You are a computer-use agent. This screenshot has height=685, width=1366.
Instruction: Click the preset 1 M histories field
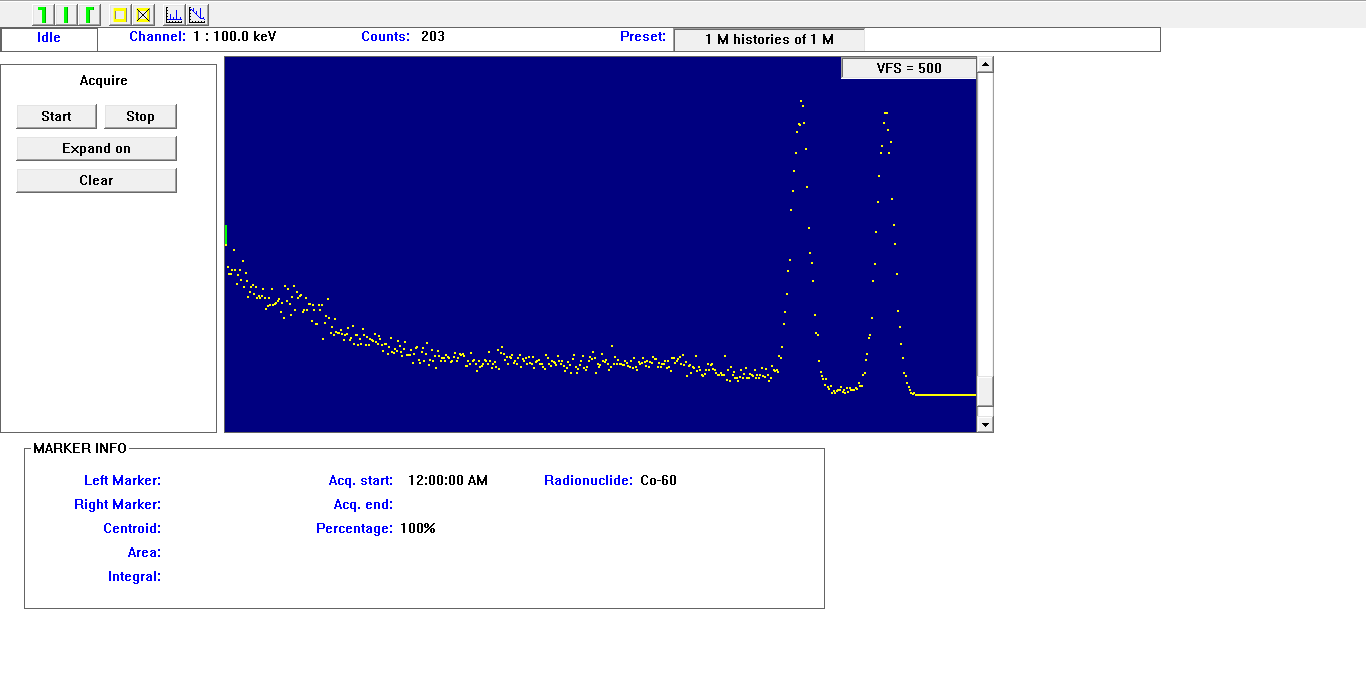tap(768, 39)
